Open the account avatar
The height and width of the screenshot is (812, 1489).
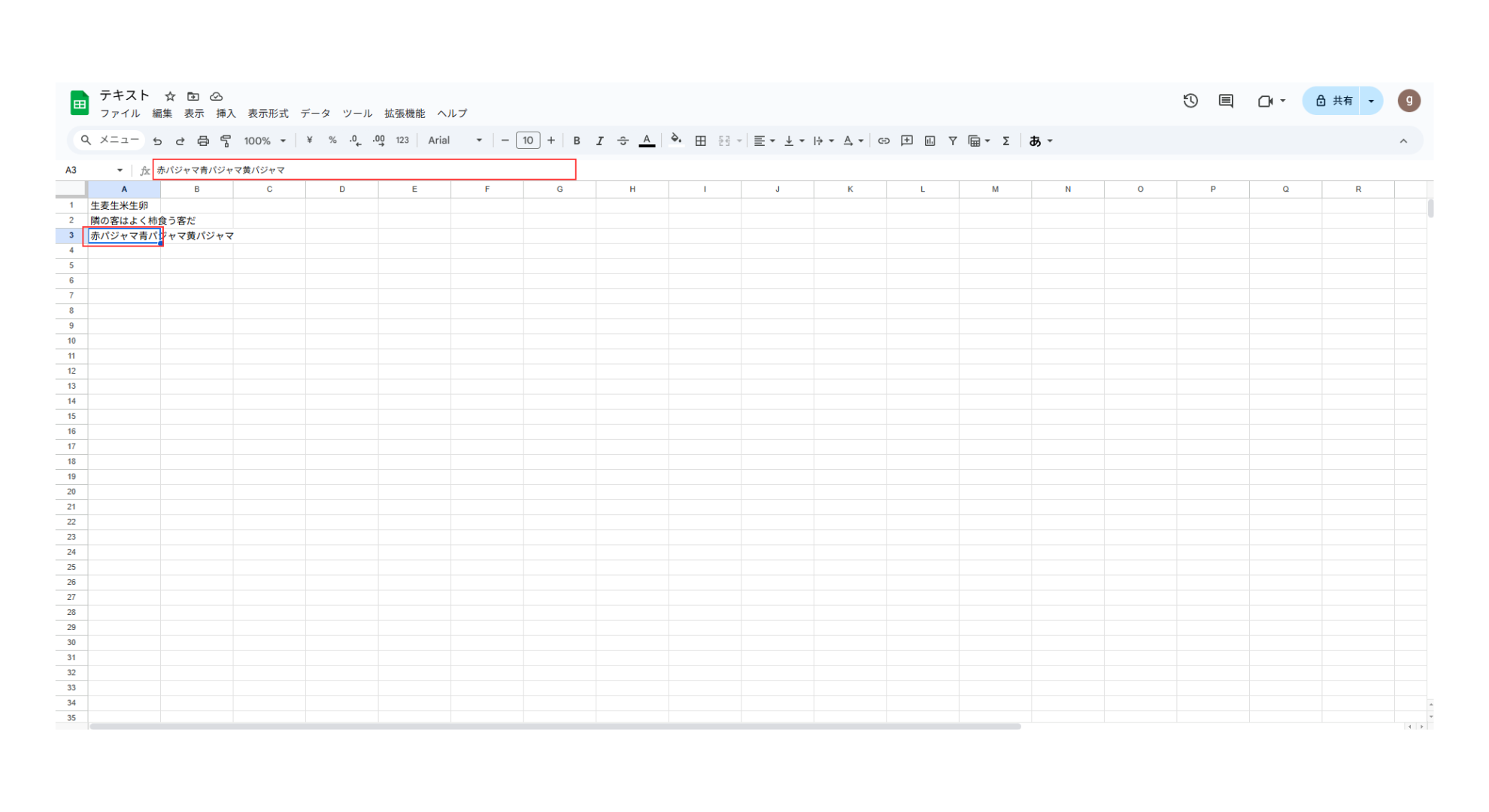[x=1409, y=101]
